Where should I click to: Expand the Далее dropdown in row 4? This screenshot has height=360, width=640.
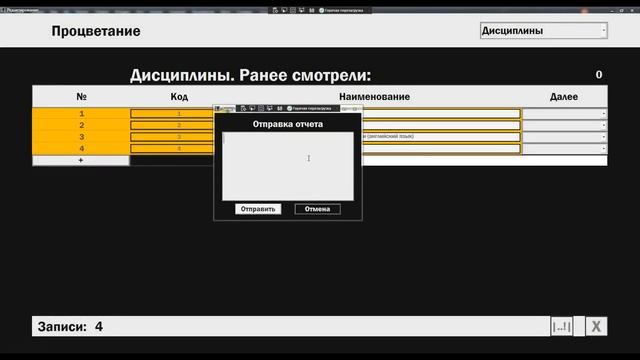564,149
